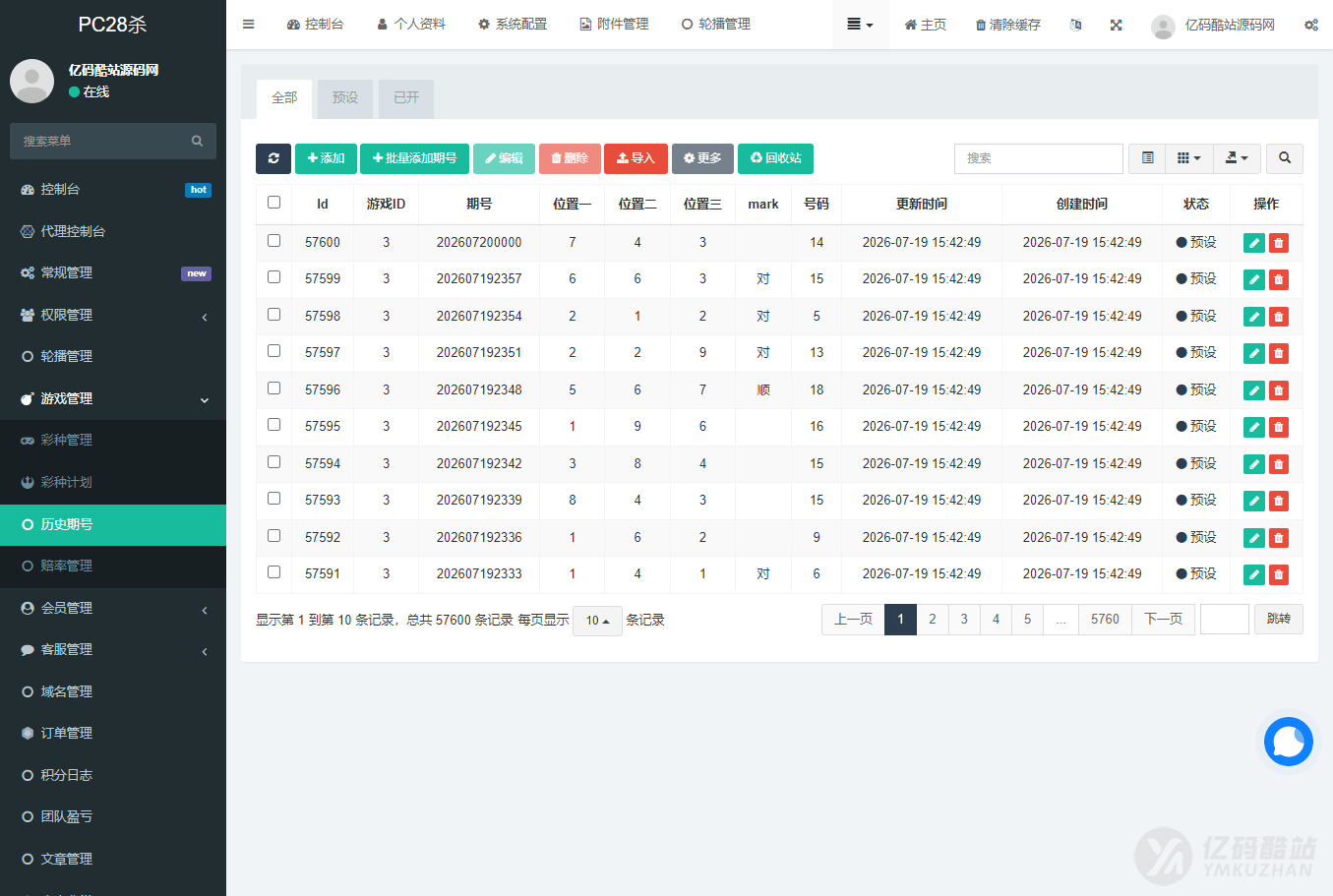
Task: Go to last page 5760
Action: 1105,620
